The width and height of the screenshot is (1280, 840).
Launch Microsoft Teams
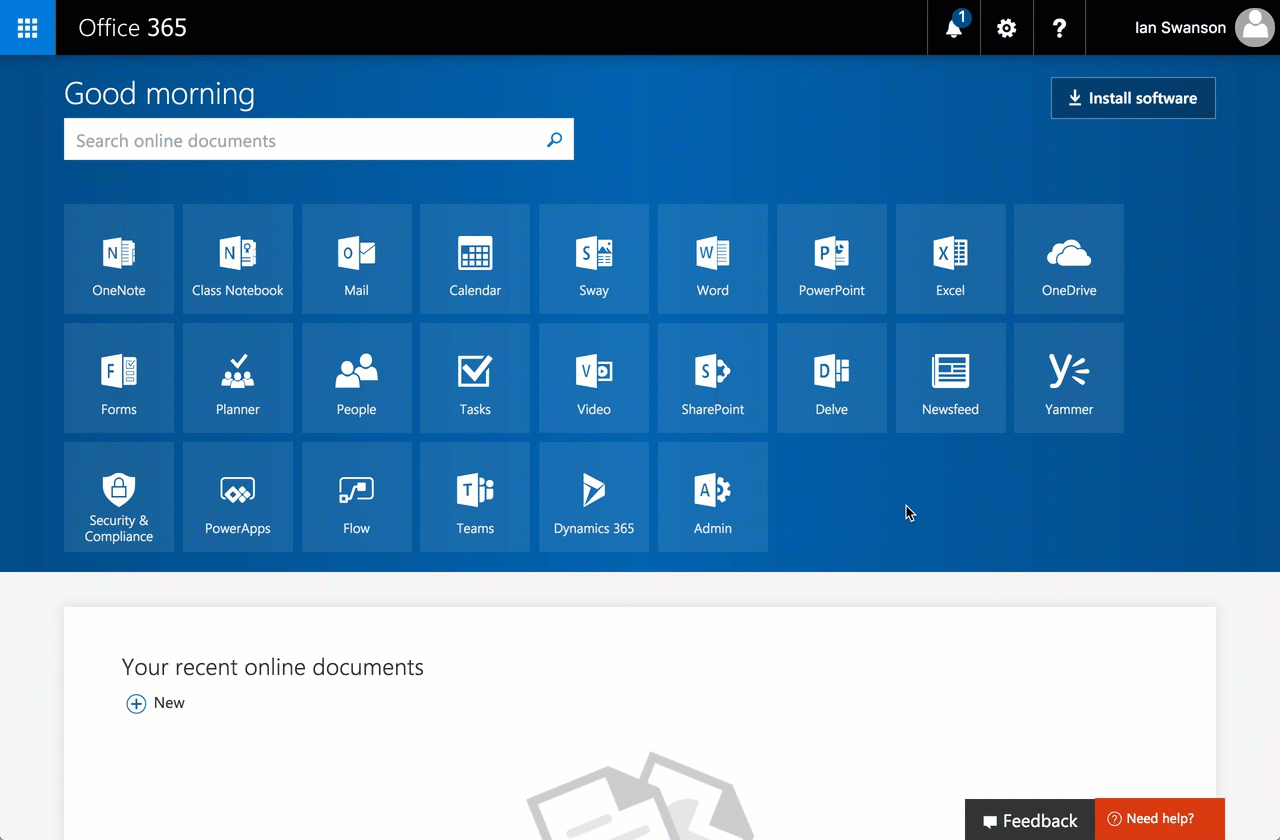[475, 497]
